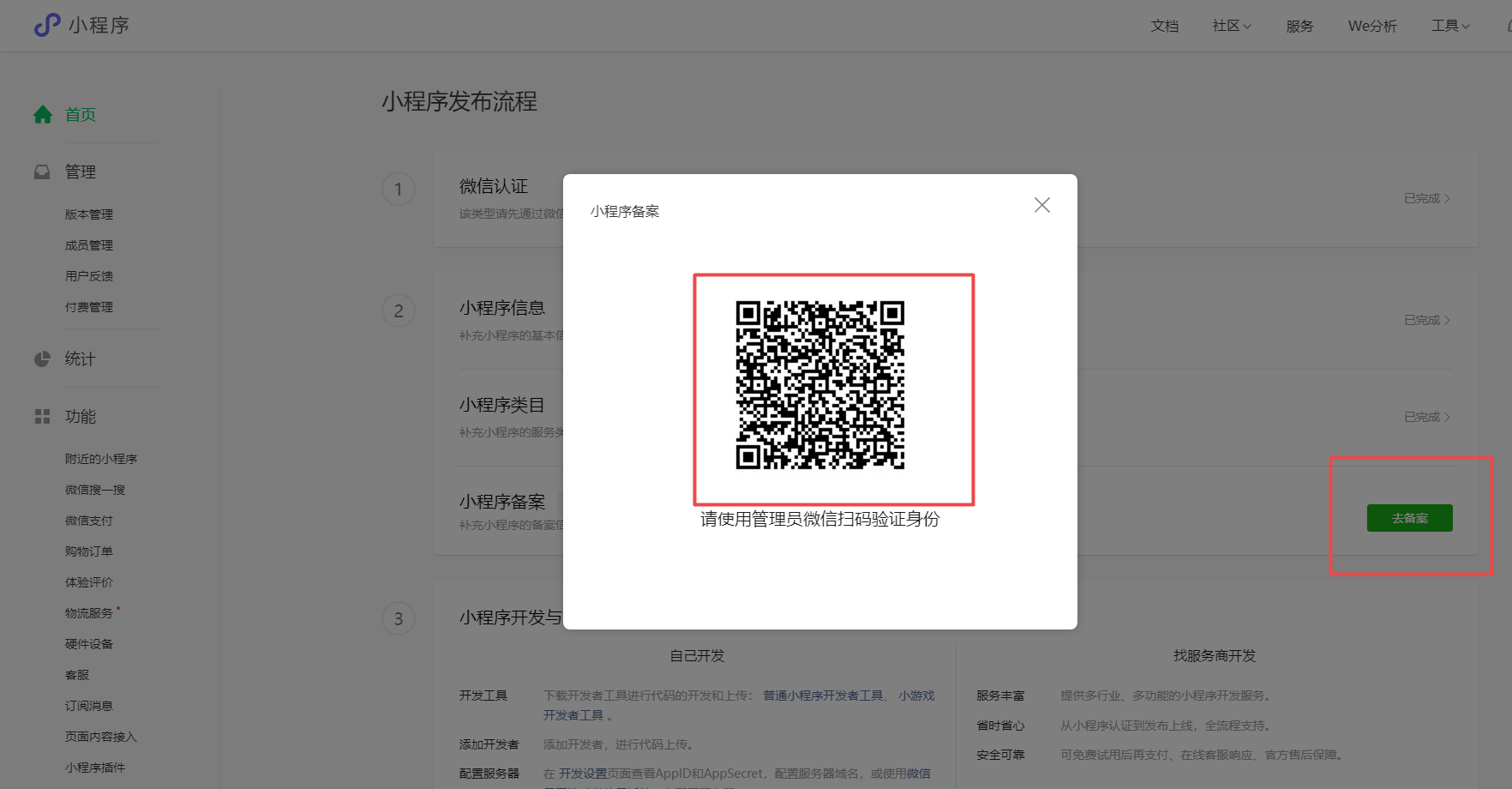
Task: Click the 管理 inbox icon
Action: (42, 172)
